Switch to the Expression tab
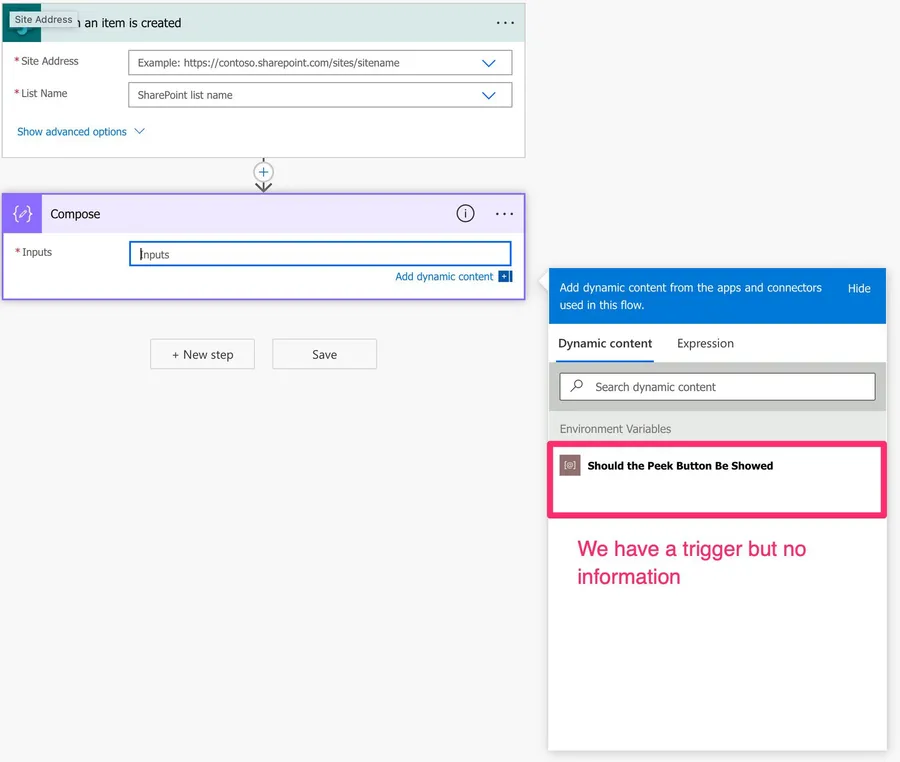The image size is (900, 762). pyautogui.click(x=705, y=344)
